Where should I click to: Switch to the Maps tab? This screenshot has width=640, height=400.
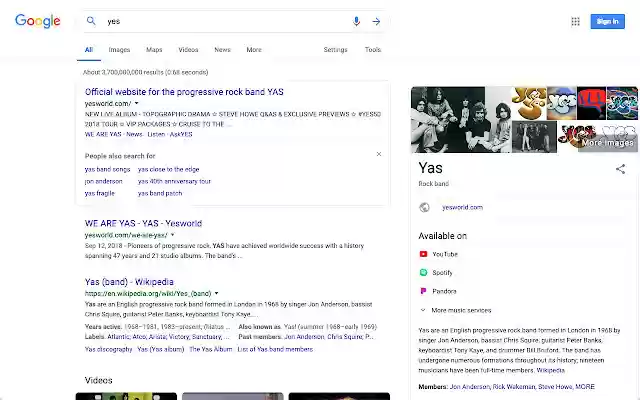pos(154,50)
